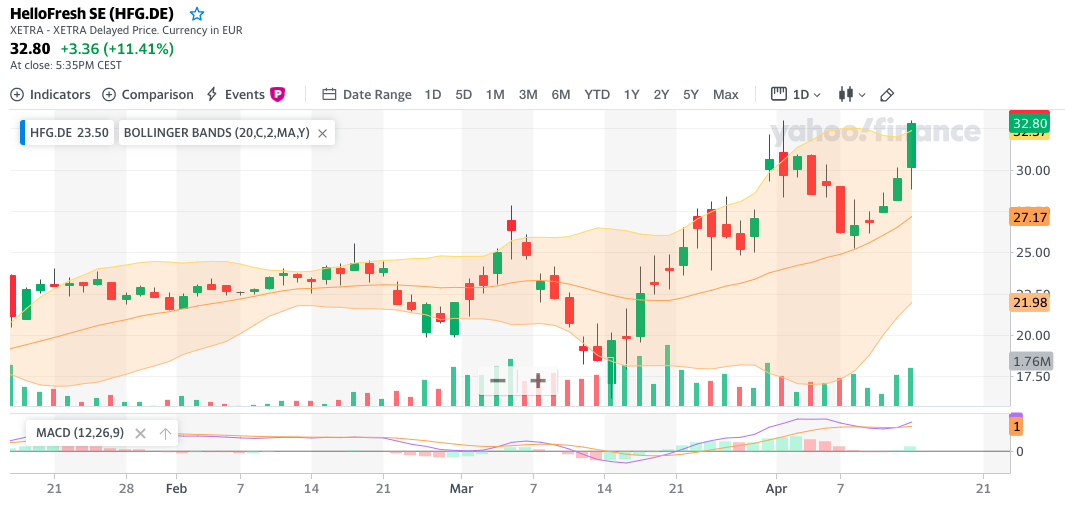Screen dimensions: 1065x523
Task: Click the 21.98 lower band price tag
Action: (1030, 302)
